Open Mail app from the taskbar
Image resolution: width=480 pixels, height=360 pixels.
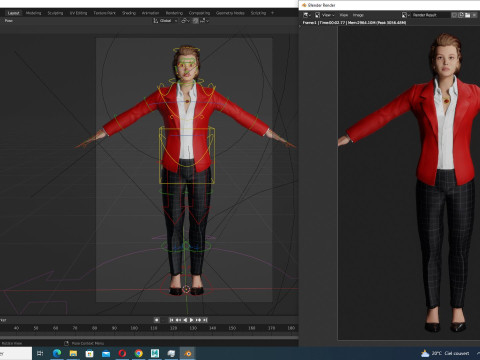pyautogui.click(x=106, y=353)
